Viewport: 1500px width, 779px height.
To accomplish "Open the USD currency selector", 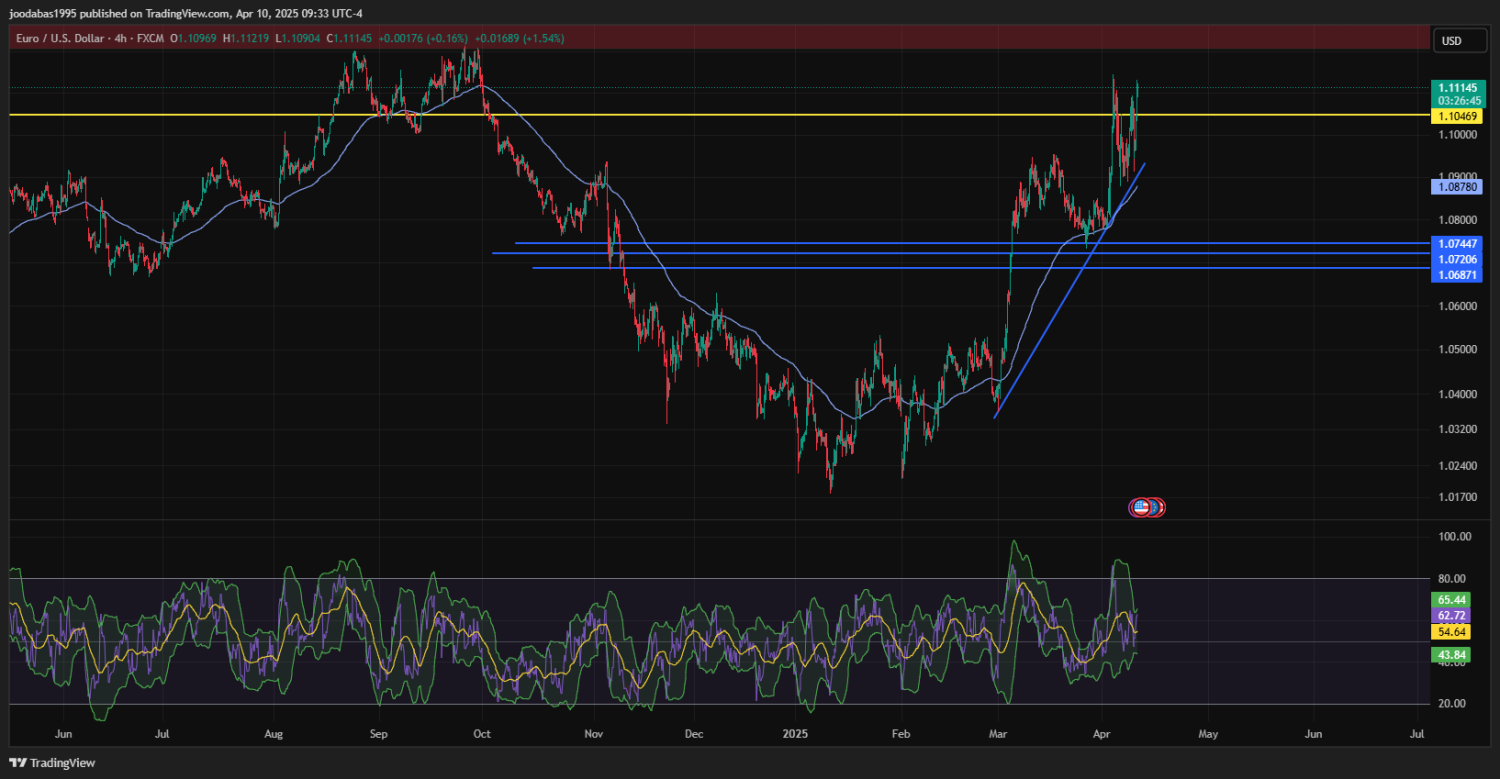I will (x=1450, y=41).
